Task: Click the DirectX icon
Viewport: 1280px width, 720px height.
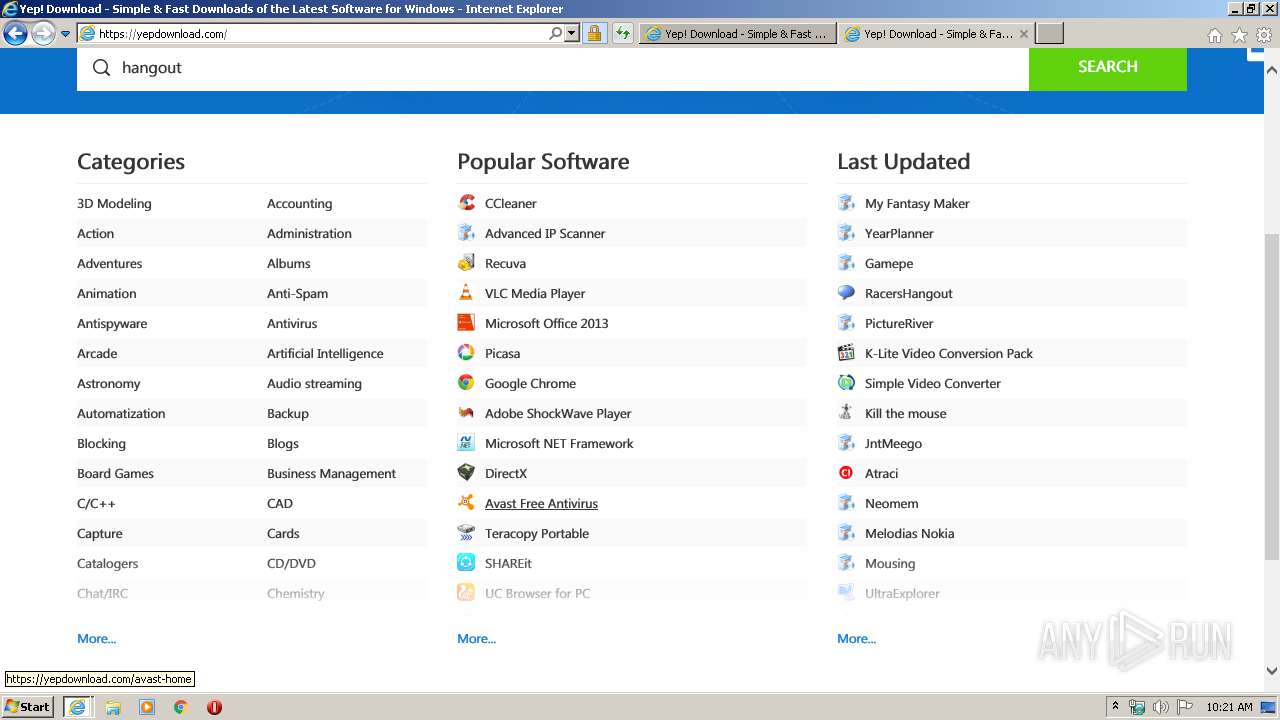Action: coord(466,473)
